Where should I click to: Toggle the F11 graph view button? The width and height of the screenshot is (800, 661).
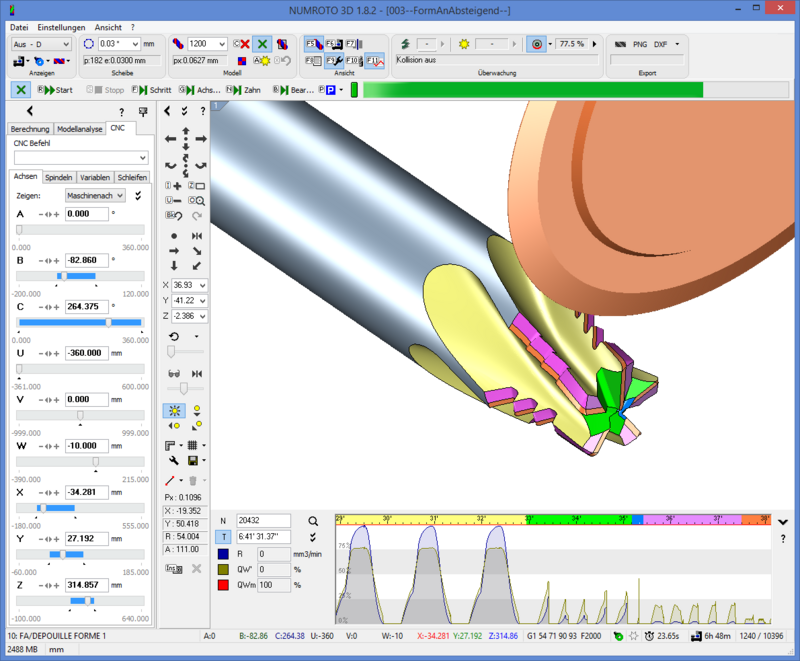click(374, 61)
